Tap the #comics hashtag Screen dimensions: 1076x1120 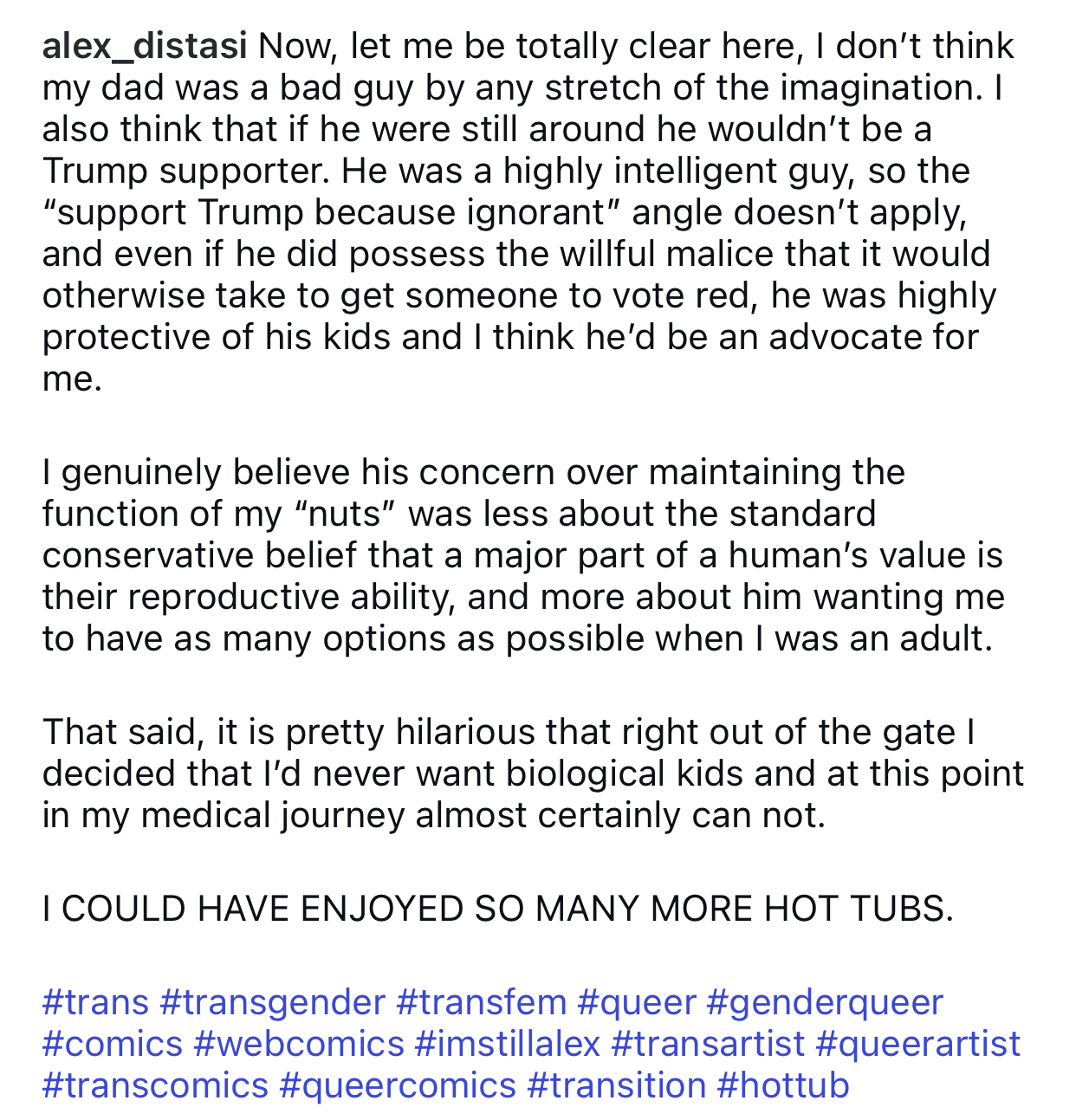coord(113,1044)
